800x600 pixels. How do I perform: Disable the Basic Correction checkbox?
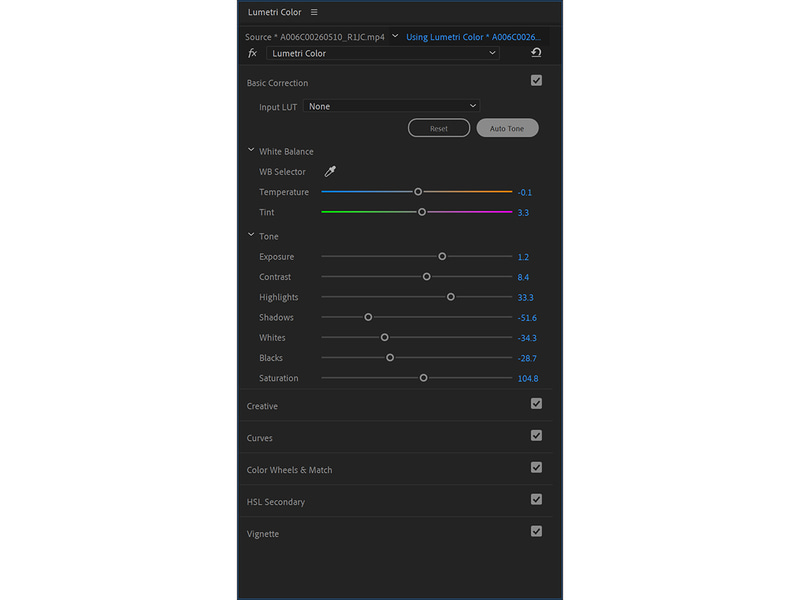pos(536,81)
